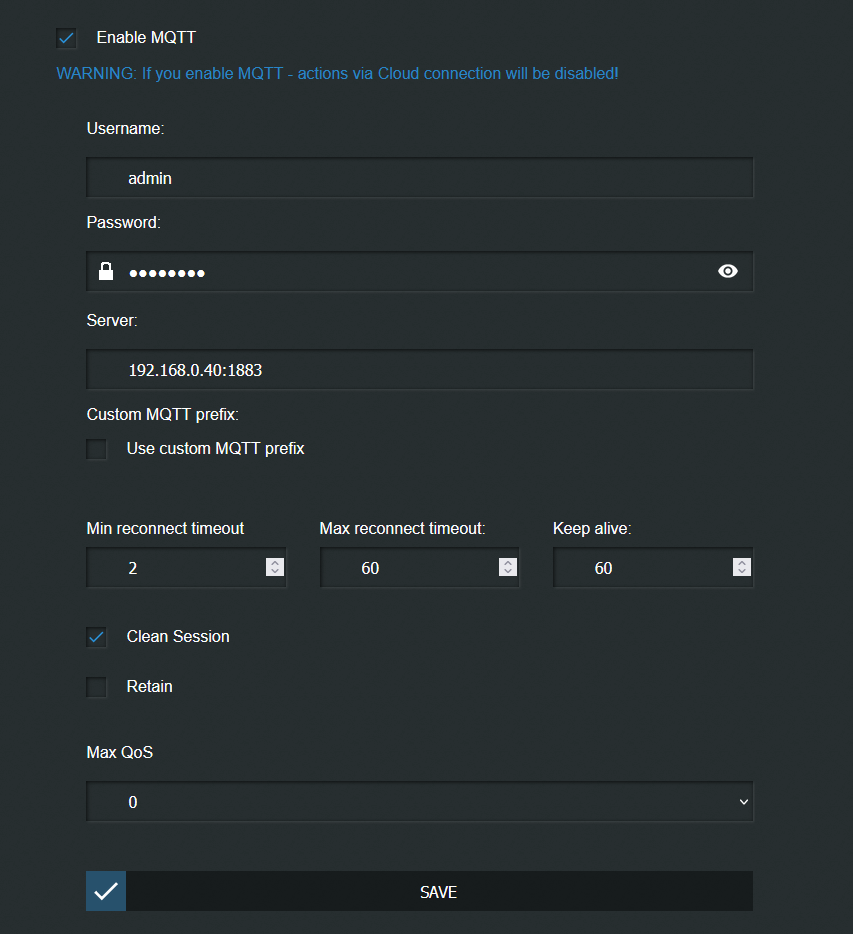
Task: Show the password via eye icon
Action: [x=727, y=272]
